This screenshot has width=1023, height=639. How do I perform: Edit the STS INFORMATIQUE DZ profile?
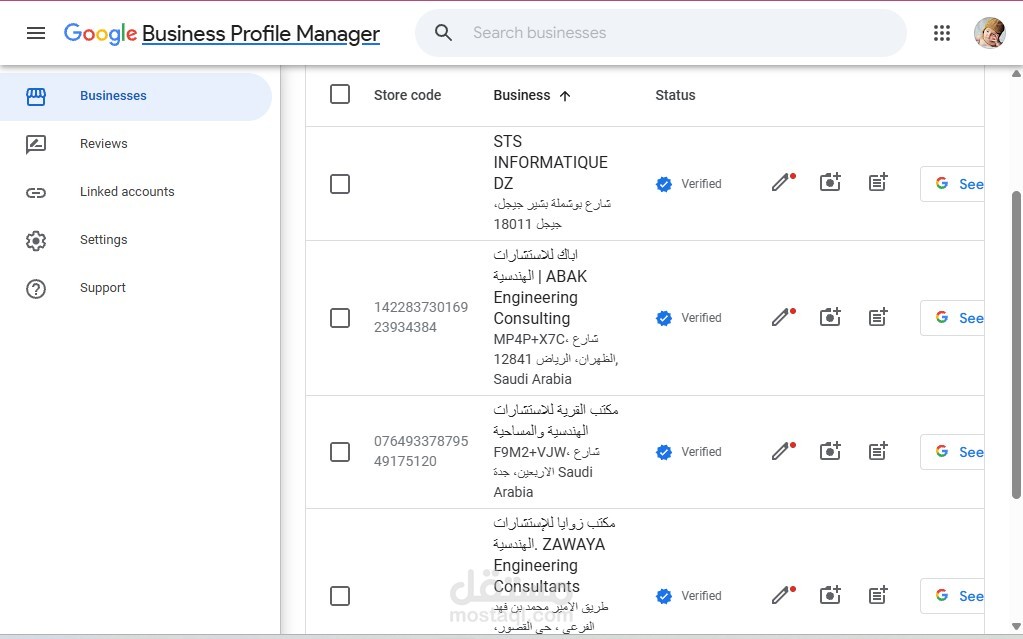pyautogui.click(x=780, y=183)
